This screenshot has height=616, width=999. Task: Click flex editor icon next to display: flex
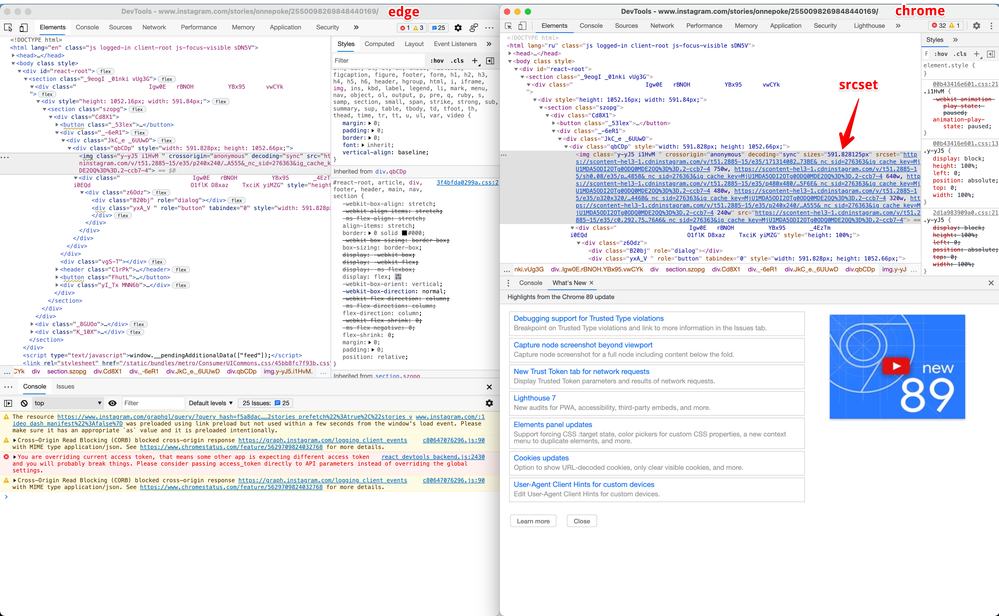(x=398, y=277)
